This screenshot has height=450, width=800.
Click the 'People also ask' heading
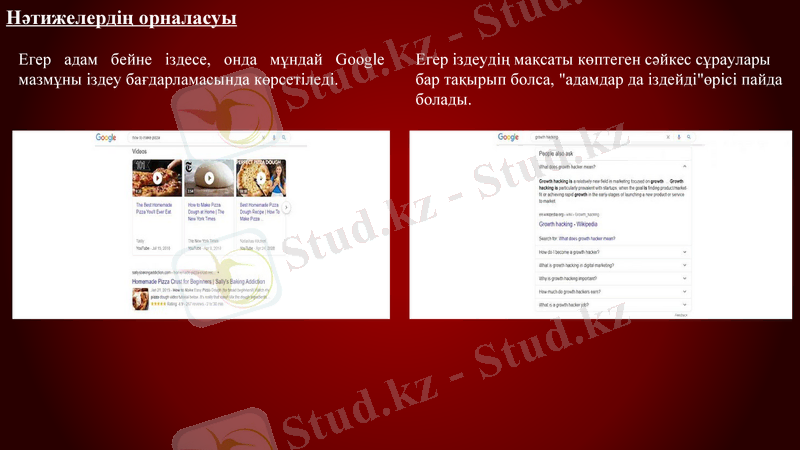tap(556, 154)
